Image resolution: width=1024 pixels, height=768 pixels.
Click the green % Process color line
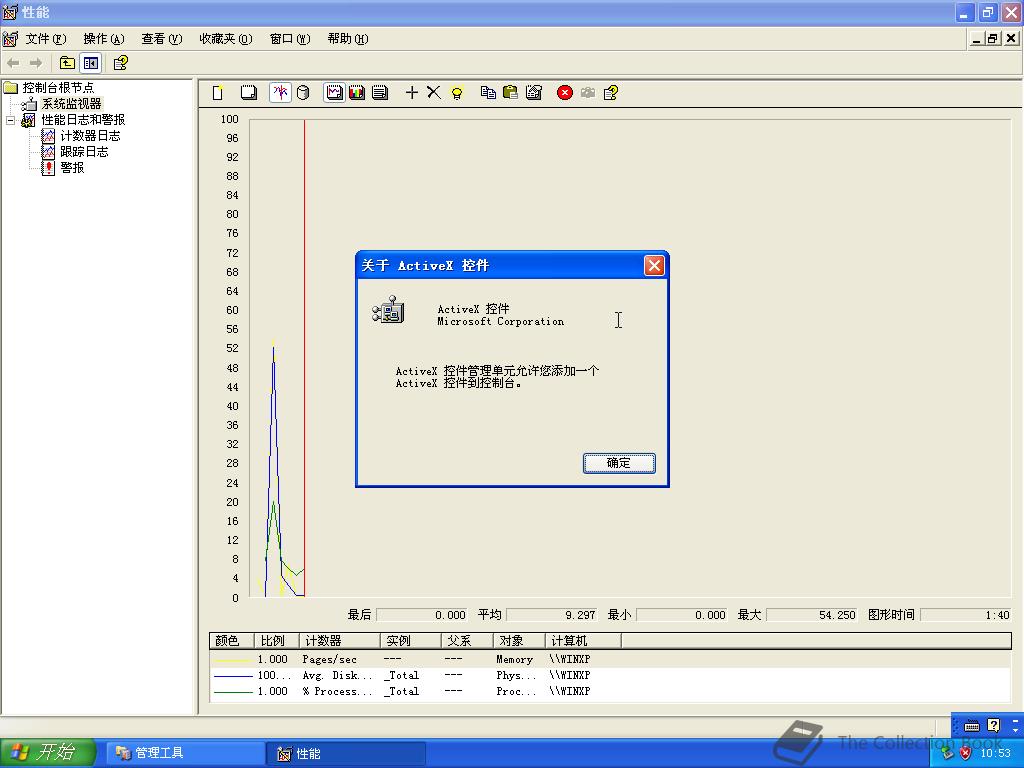233,692
